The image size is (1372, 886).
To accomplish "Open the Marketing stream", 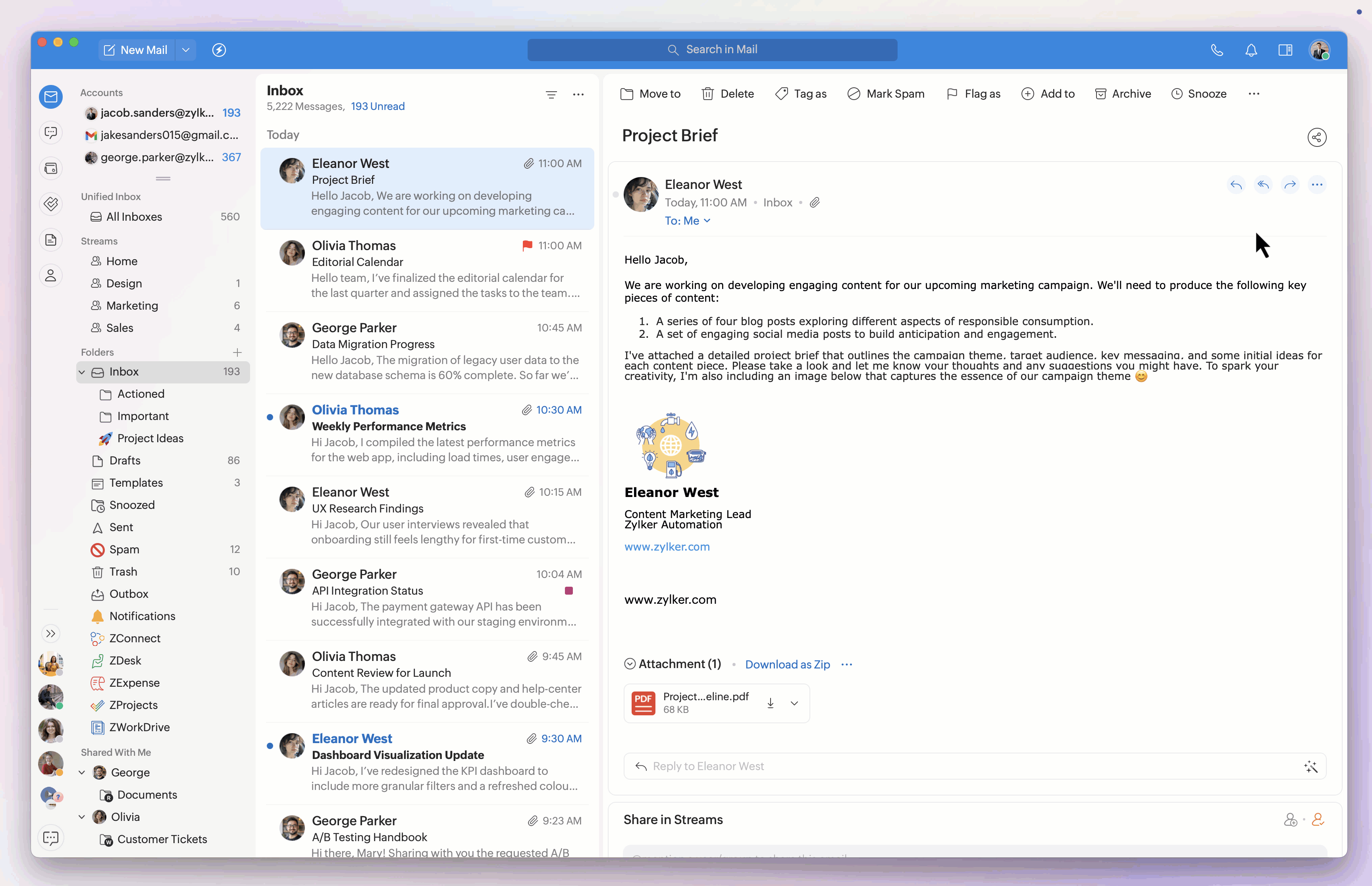I will [x=132, y=306].
